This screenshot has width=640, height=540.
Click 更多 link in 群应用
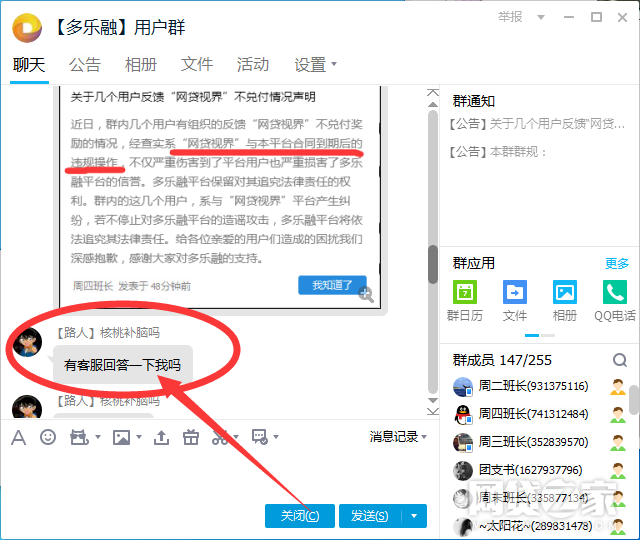[x=617, y=264]
